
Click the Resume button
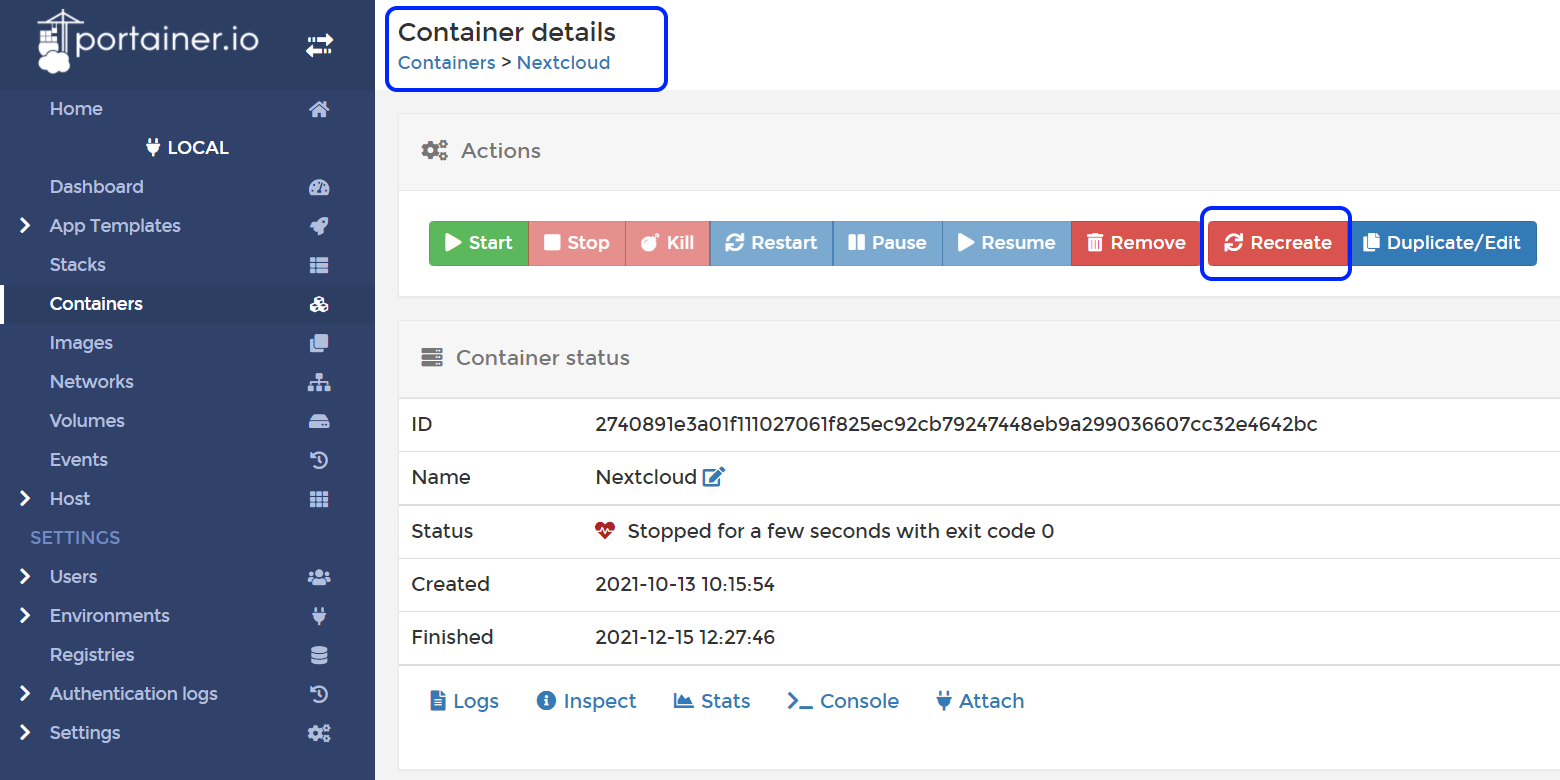coord(1007,243)
